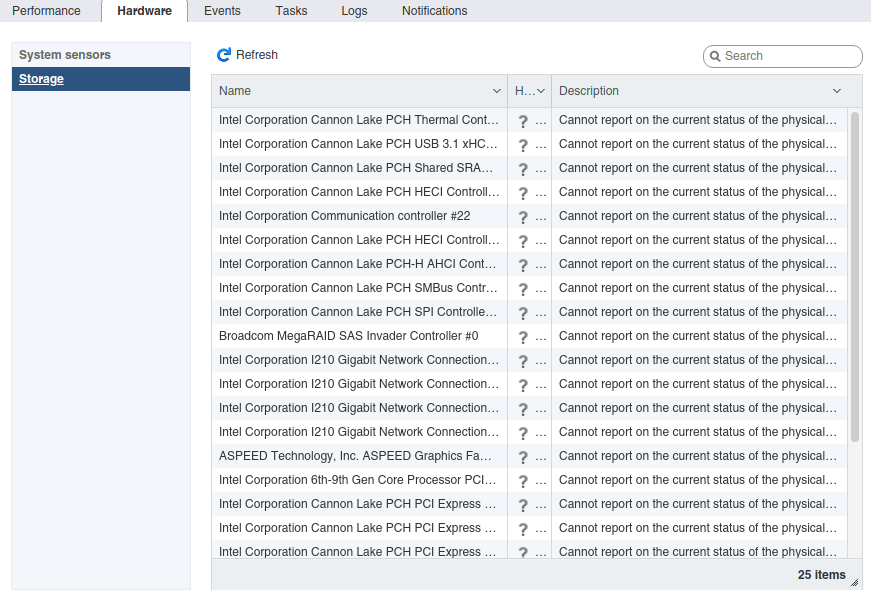Select Storage in the left sidebar
The image size is (871, 602).
coord(41,79)
